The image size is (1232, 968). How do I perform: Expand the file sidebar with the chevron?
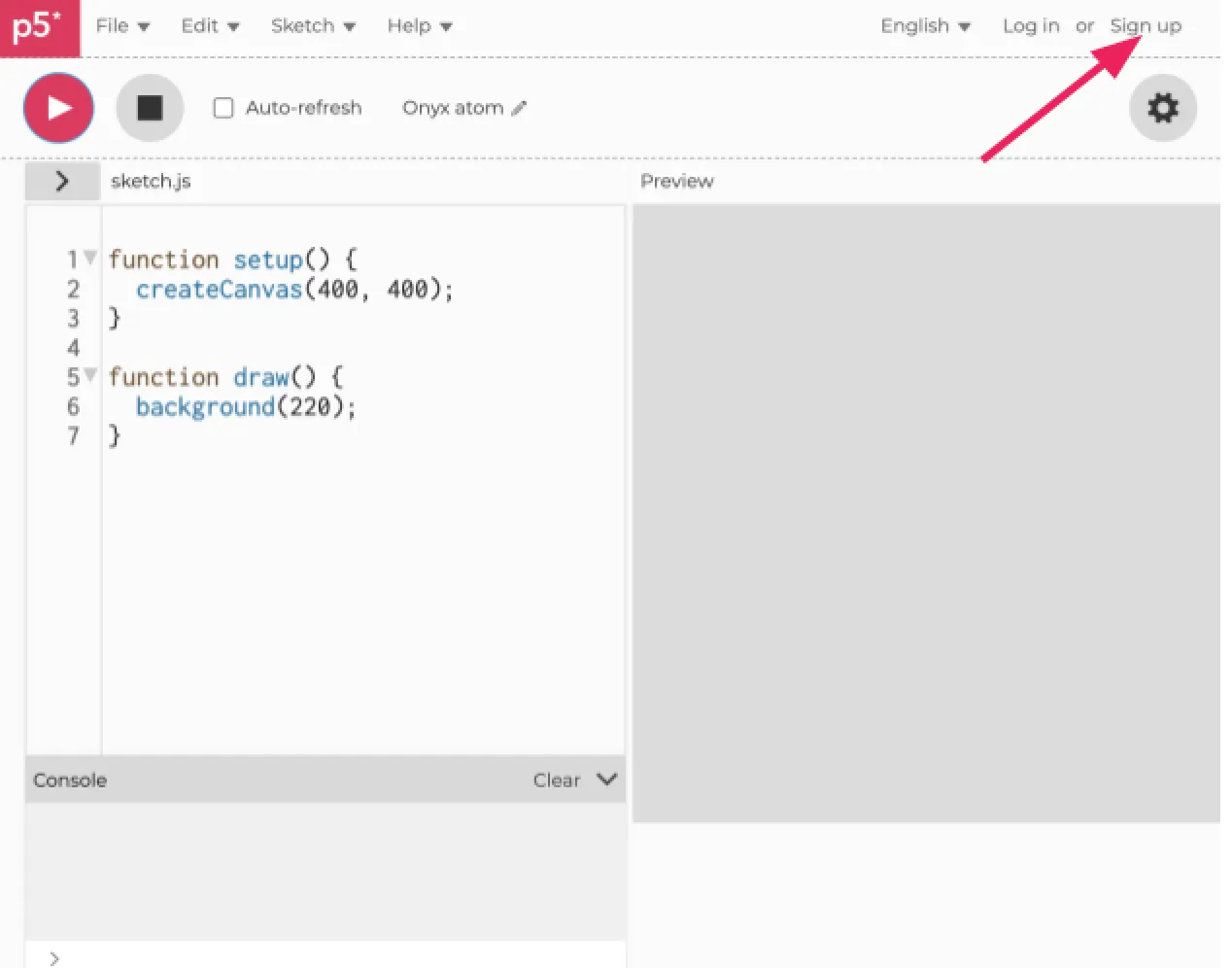click(x=62, y=181)
